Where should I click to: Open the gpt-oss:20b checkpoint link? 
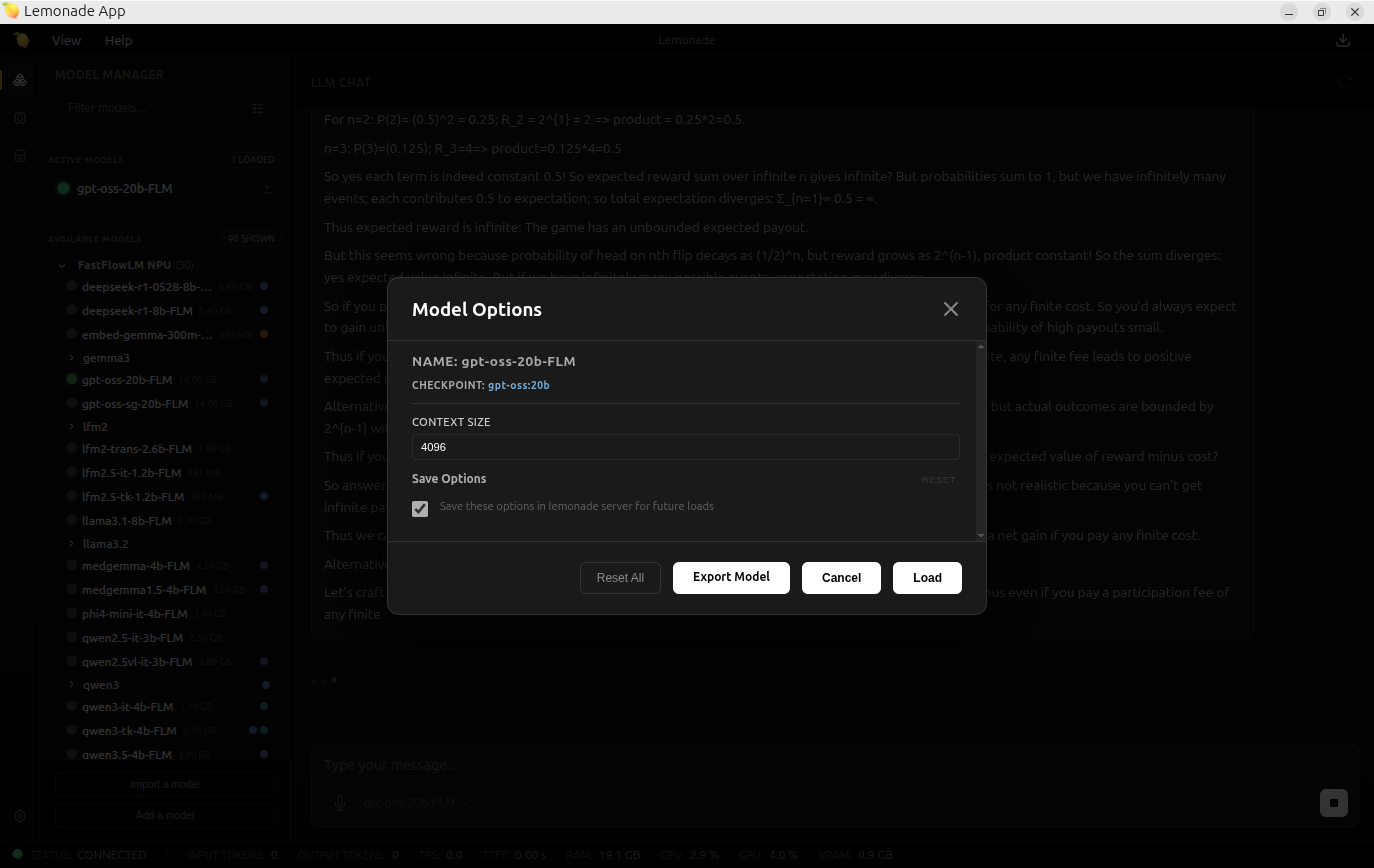(x=519, y=385)
